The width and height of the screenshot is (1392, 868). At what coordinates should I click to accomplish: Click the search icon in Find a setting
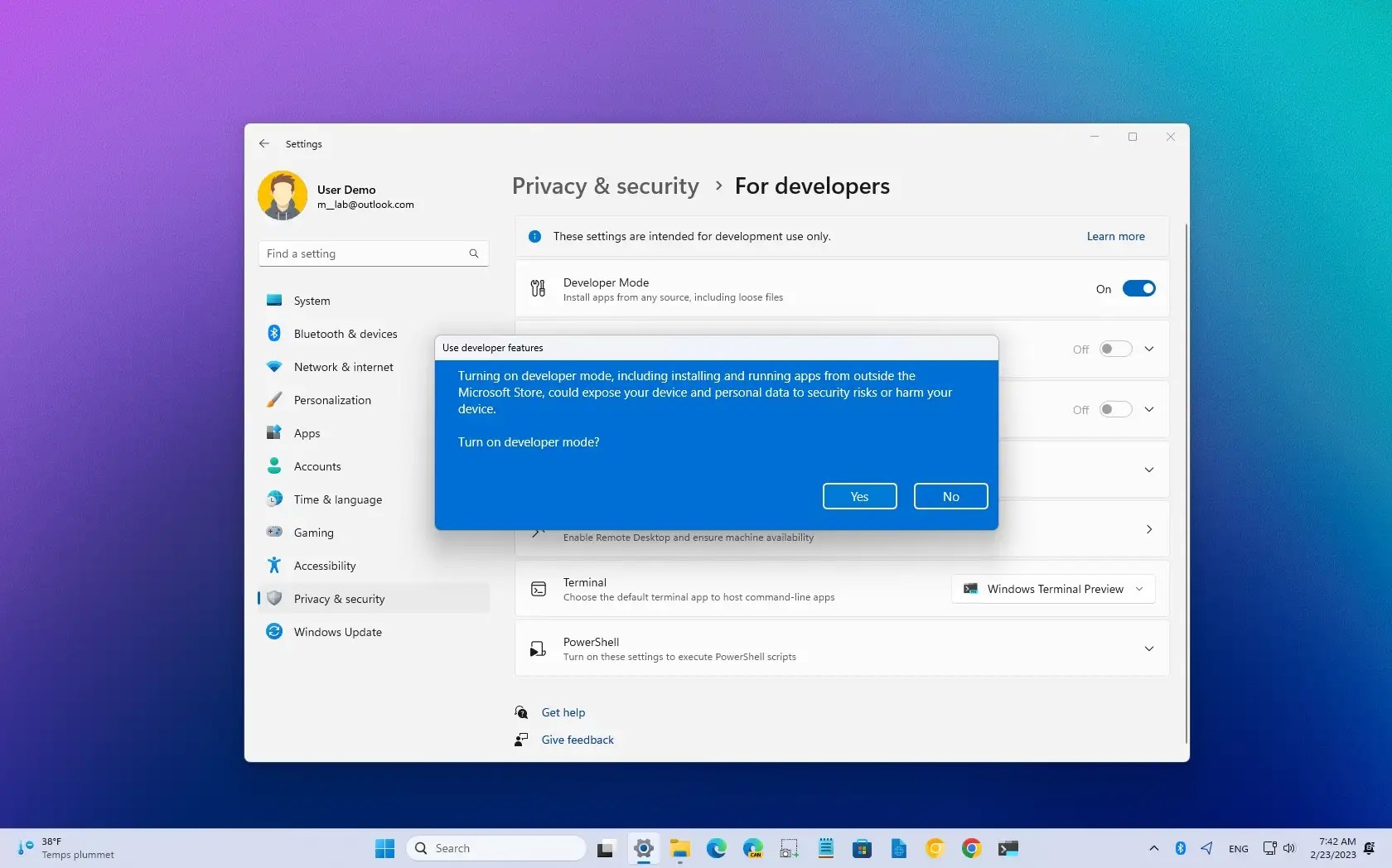click(473, 253)
